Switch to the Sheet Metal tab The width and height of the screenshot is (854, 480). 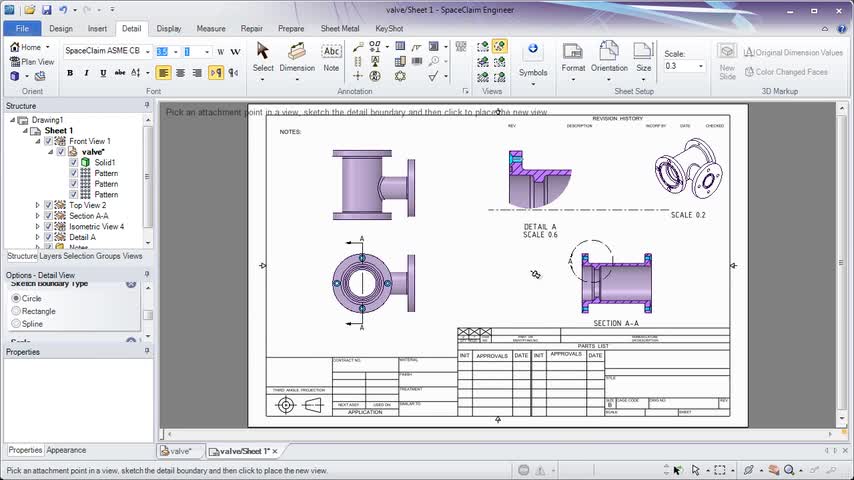tap(339, 28)
